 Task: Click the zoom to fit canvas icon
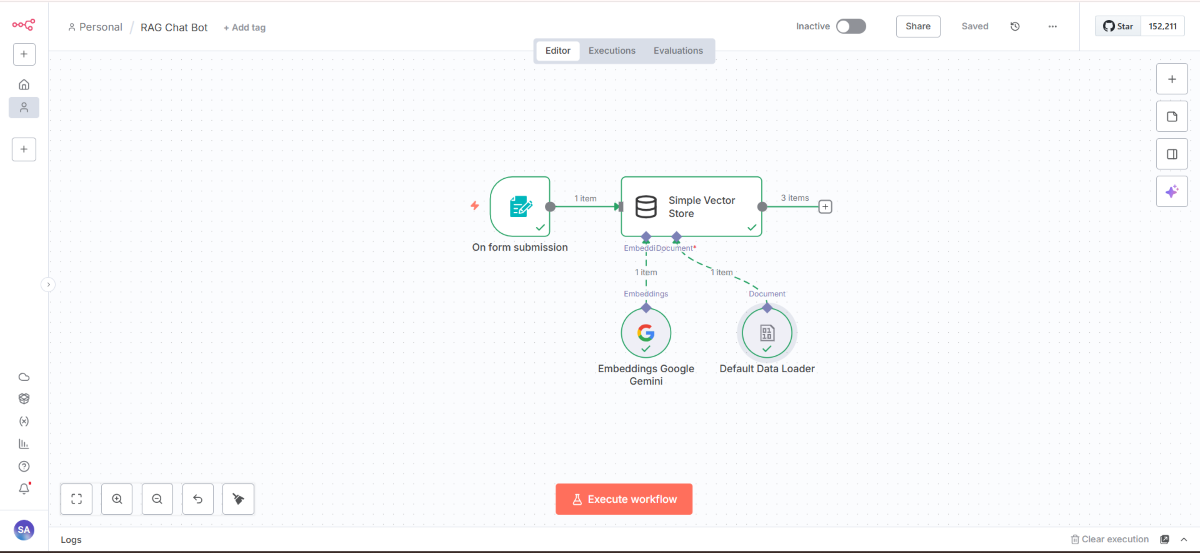76,499
